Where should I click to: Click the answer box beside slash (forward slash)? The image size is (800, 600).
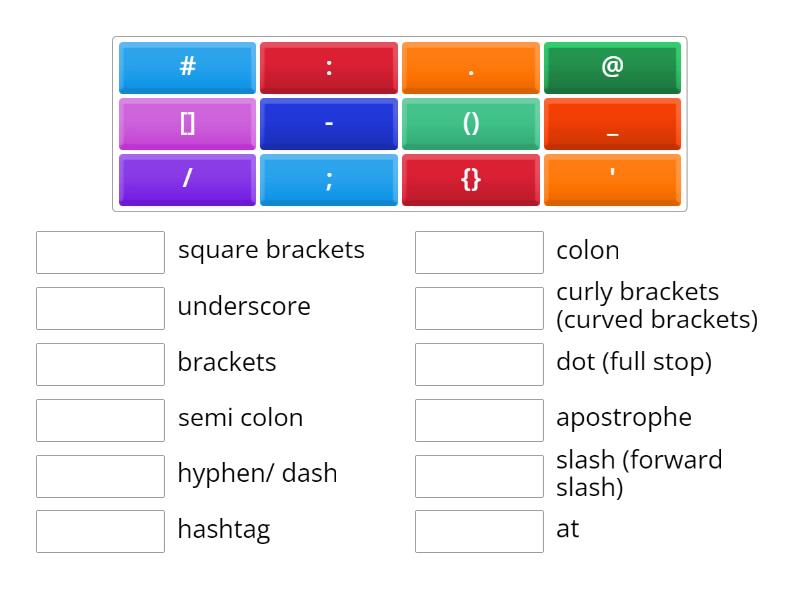[479, 475]
